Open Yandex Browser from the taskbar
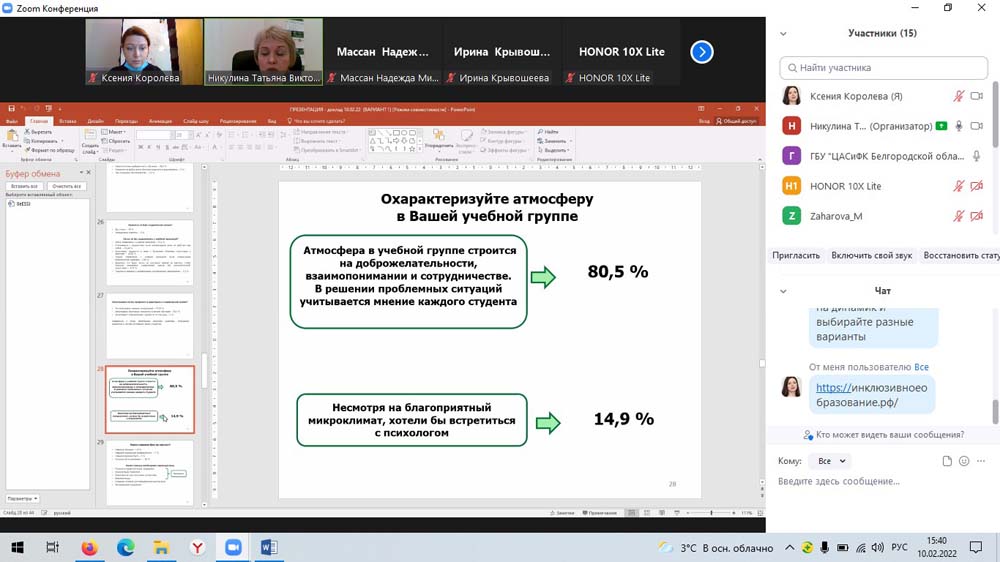The image size is (1000, 562). (x=198, y=547)
